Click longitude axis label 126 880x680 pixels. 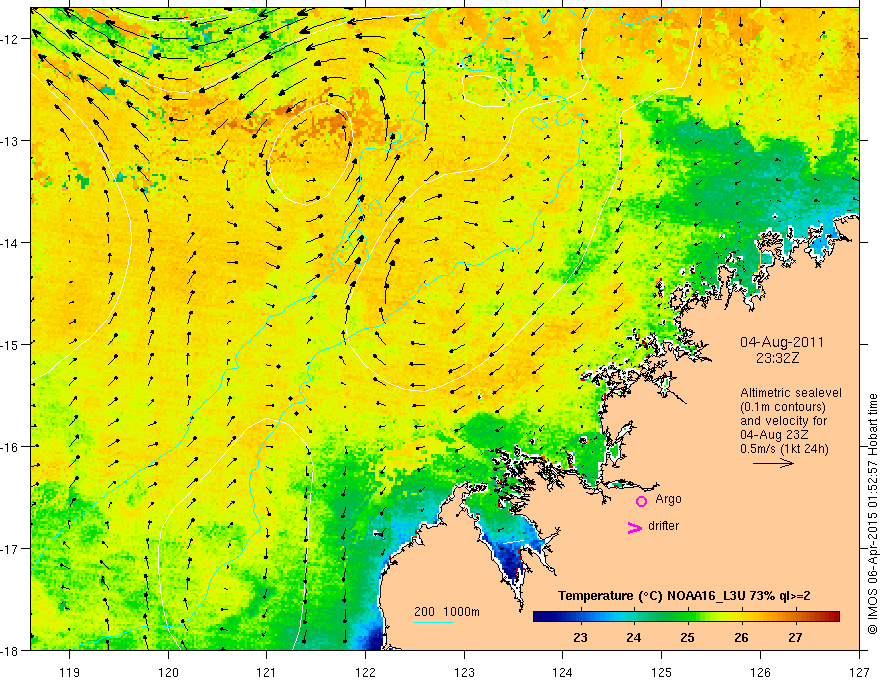pos(760,672)
